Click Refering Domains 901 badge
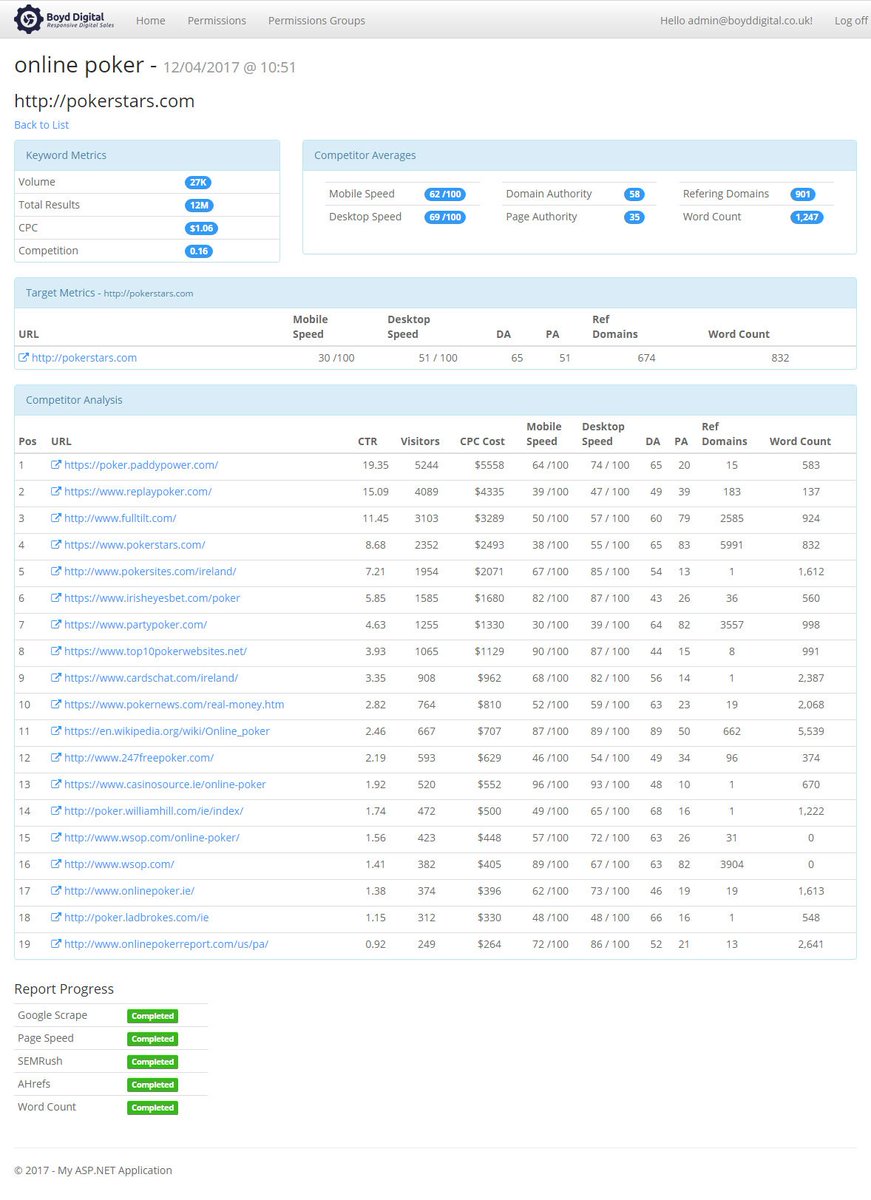Image resolution: width=871 pixels, height=1200 pixels. [x=803, y=194]
